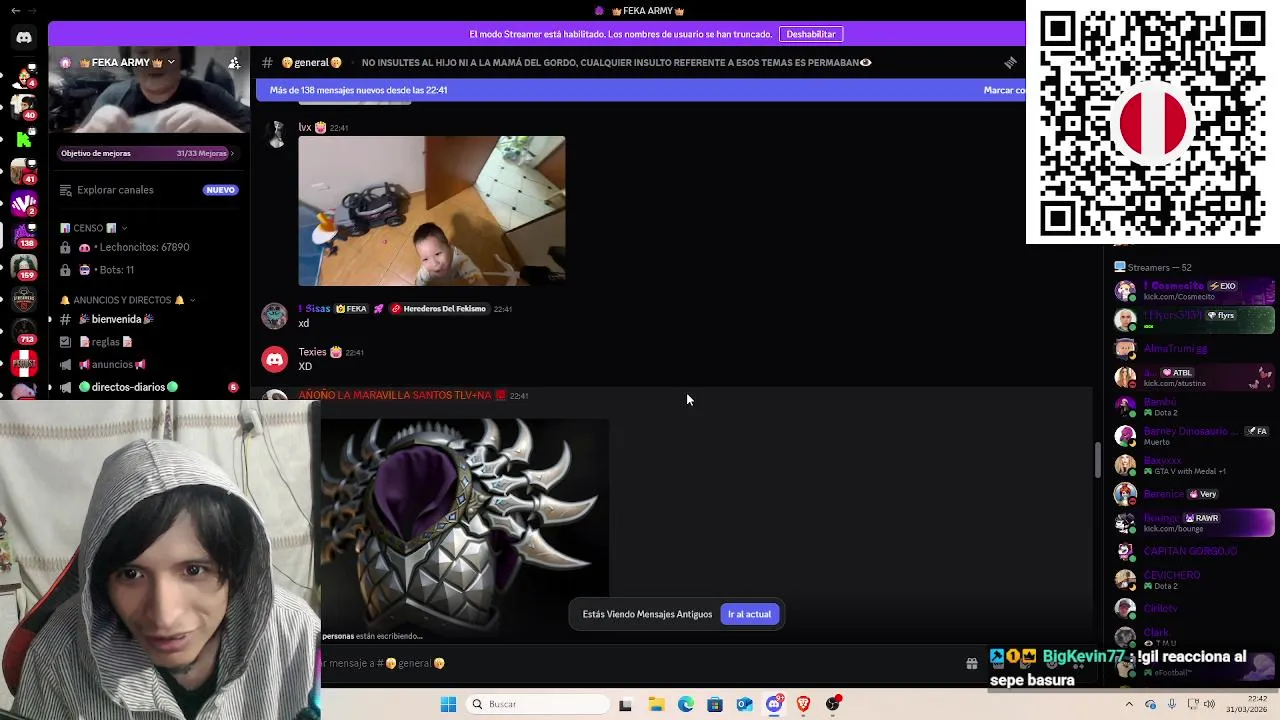
Task: Click Windows taskbar Buscar search box
Action: [x=538, y=704]
